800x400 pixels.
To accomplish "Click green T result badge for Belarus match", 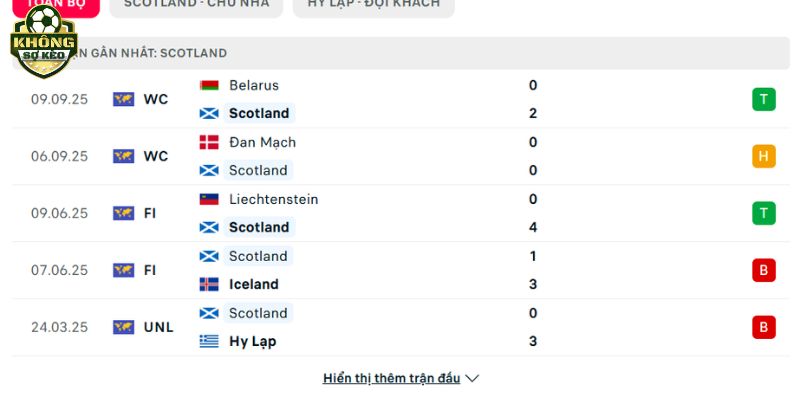I will point(764,99).
